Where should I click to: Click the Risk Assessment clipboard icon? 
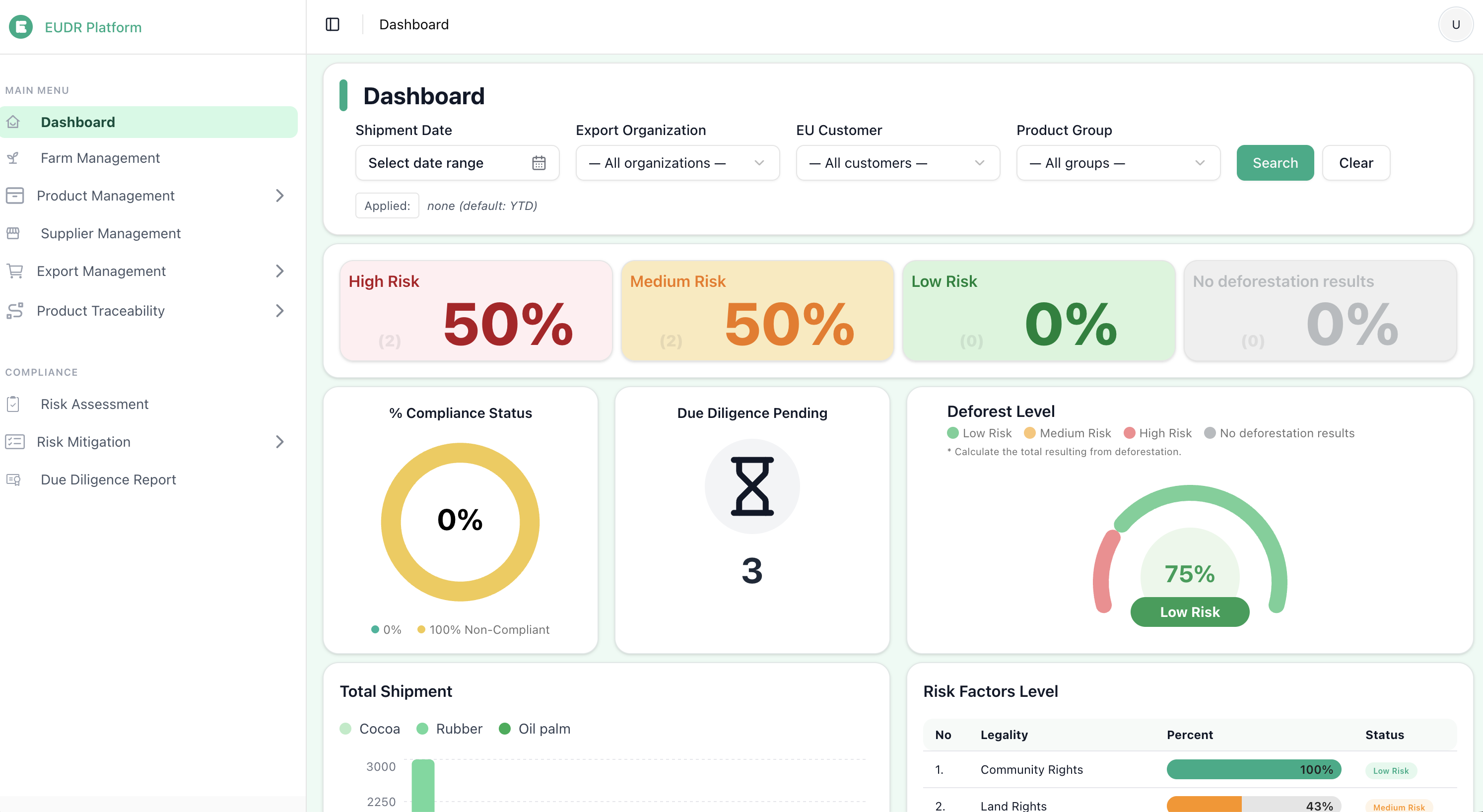coord(13,405)
